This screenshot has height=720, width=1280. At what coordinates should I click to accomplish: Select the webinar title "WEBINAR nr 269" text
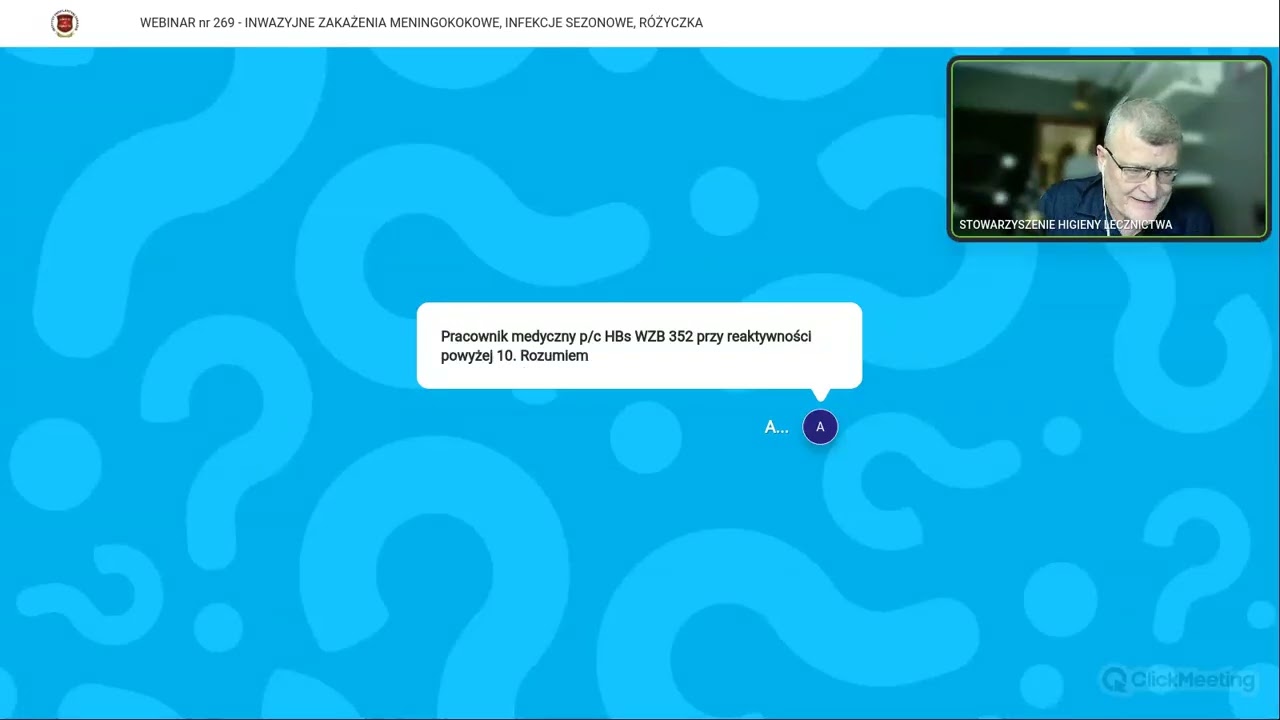[186, 23]
